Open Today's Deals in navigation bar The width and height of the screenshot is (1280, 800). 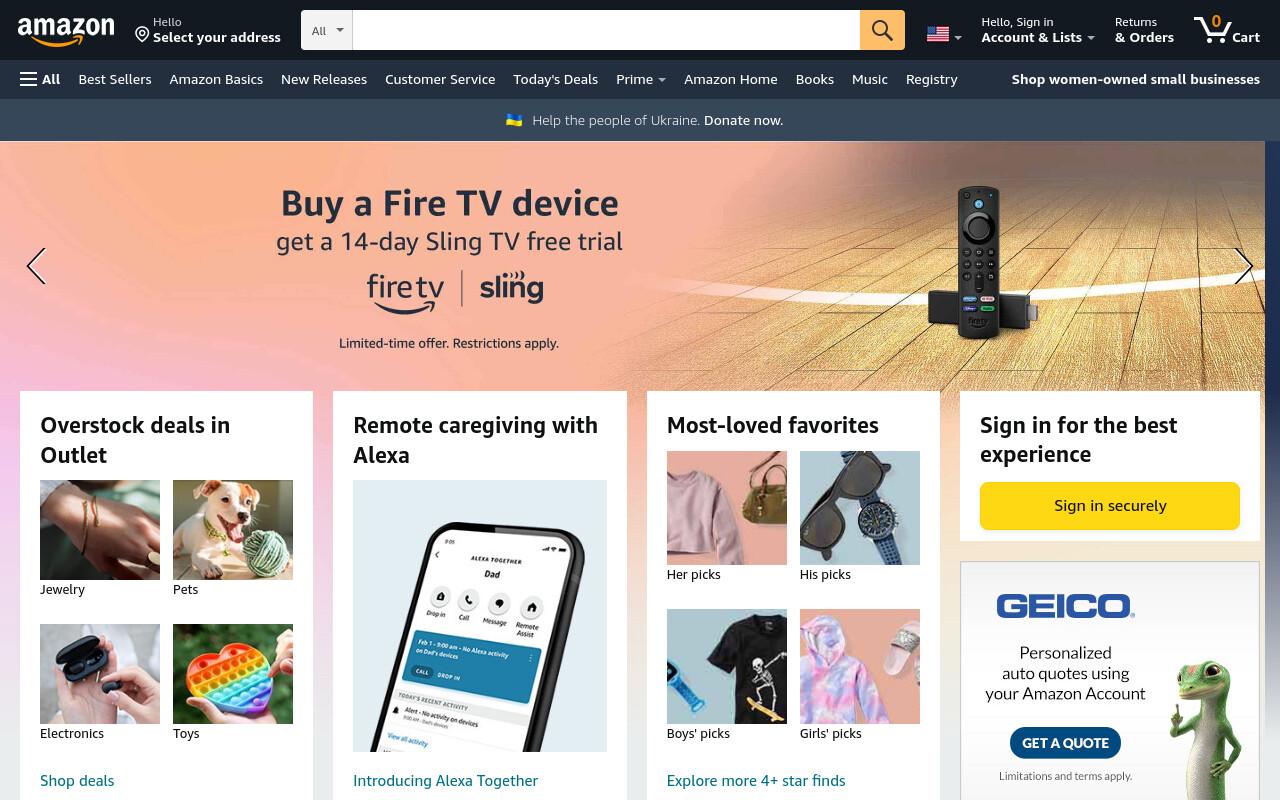(x=555, y=79)
